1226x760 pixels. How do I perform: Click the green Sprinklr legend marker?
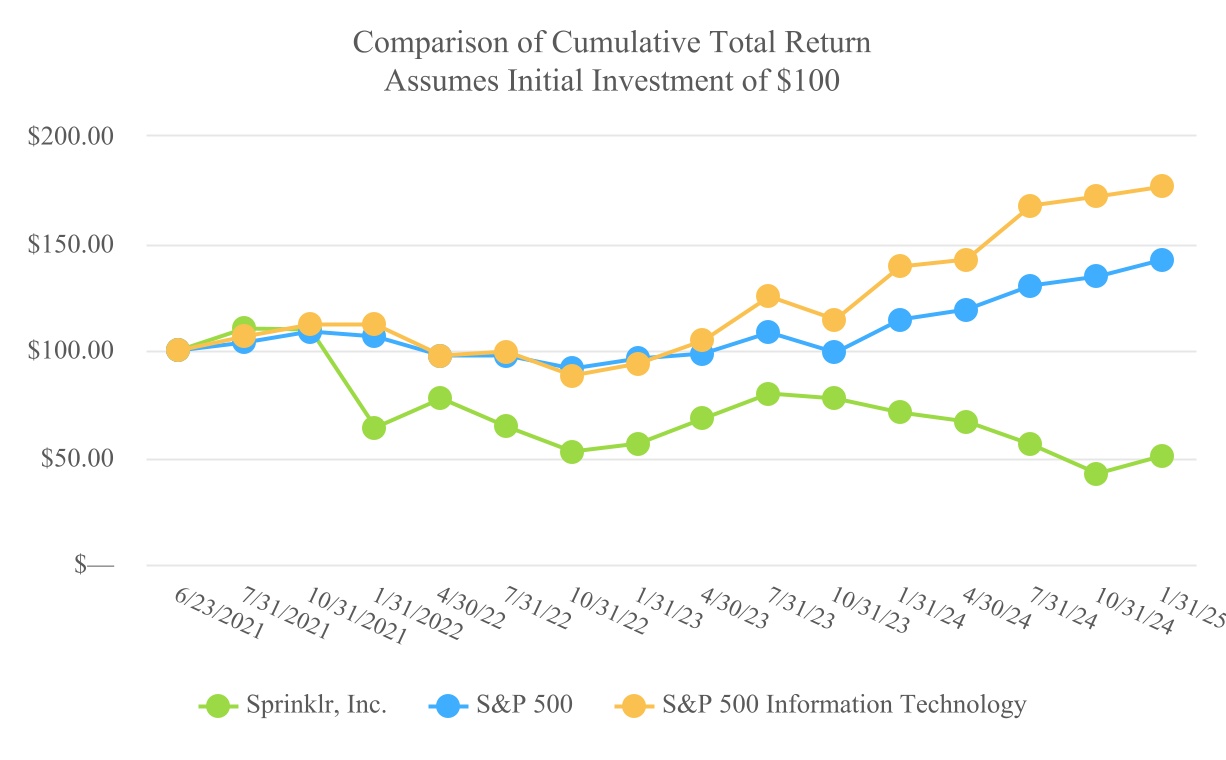pos(218,705)
